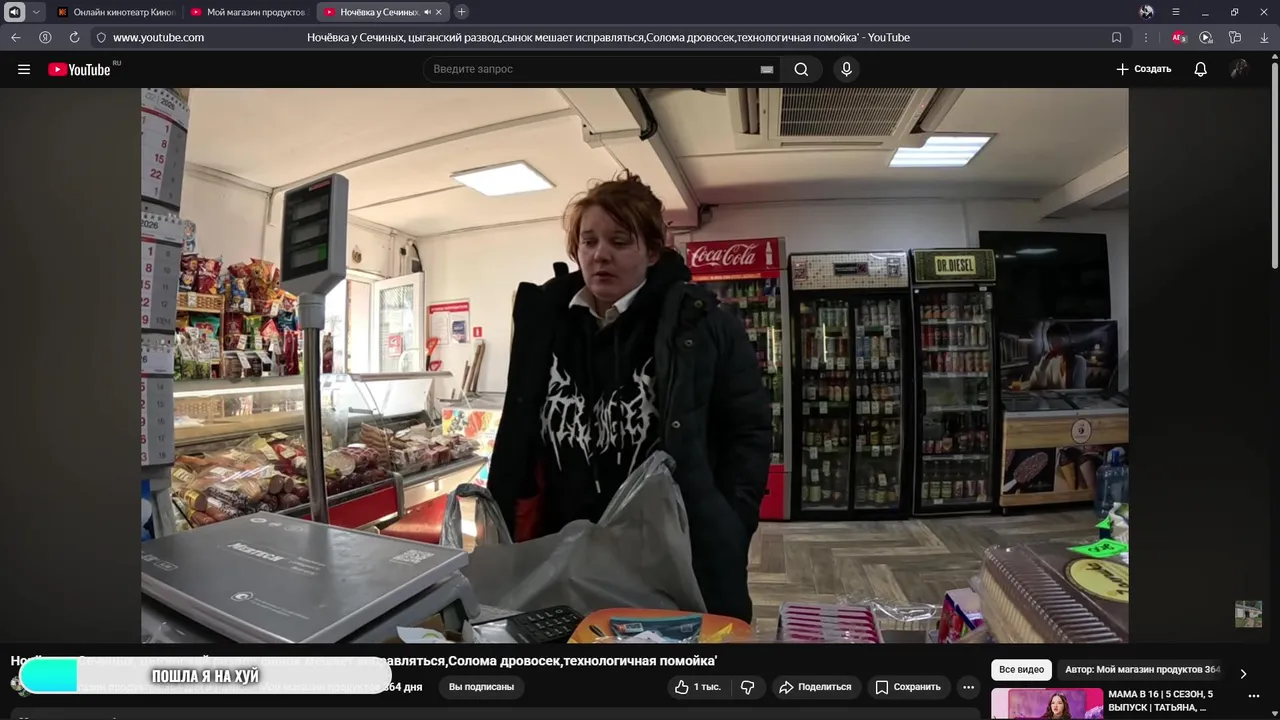Click the browser Back arrow

pos(16,37)
